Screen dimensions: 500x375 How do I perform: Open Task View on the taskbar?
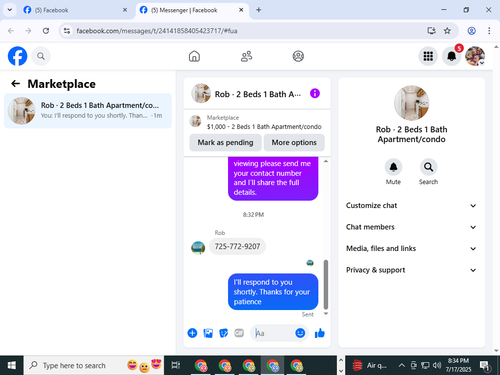point(176,366)
